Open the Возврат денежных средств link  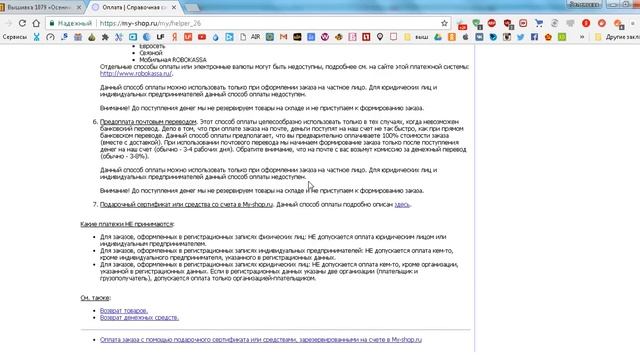(139, 318)
